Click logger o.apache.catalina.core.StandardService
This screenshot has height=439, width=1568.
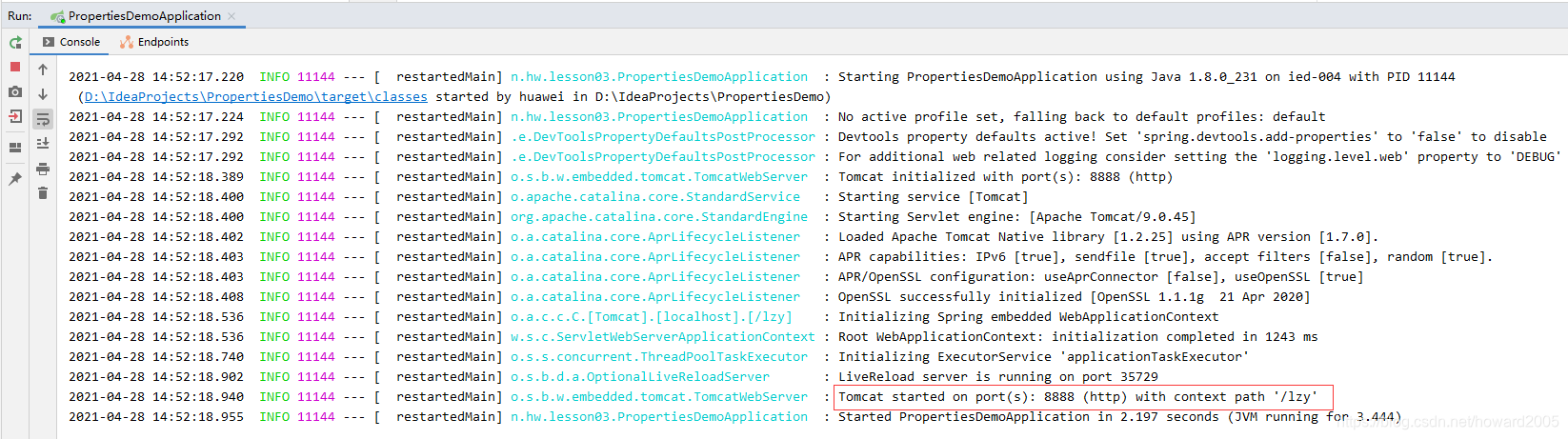655,196
